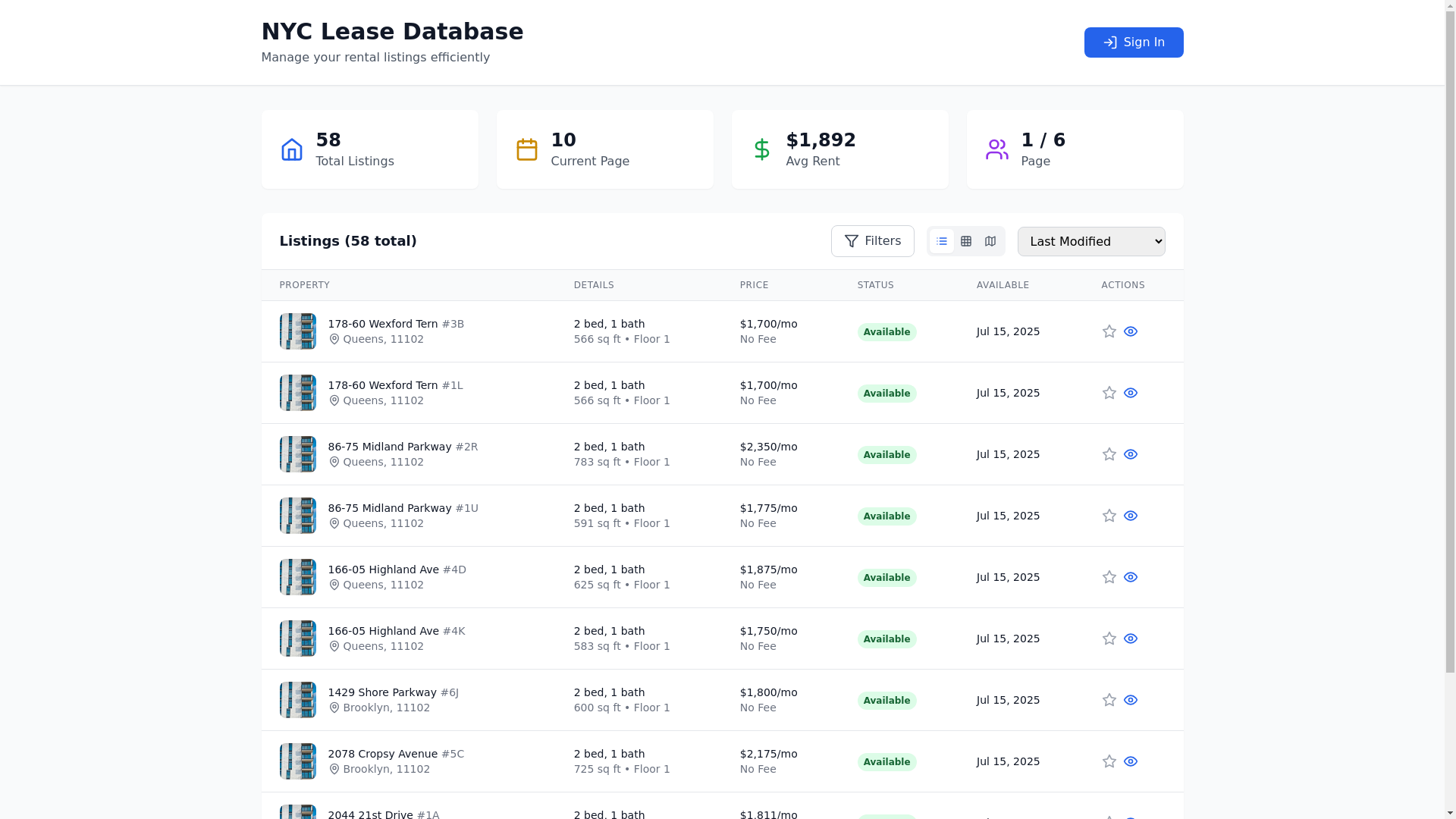This screenshot has width=1456, height=819.
Task: Click the $1,875/mo price
Action: coord(769,570)
